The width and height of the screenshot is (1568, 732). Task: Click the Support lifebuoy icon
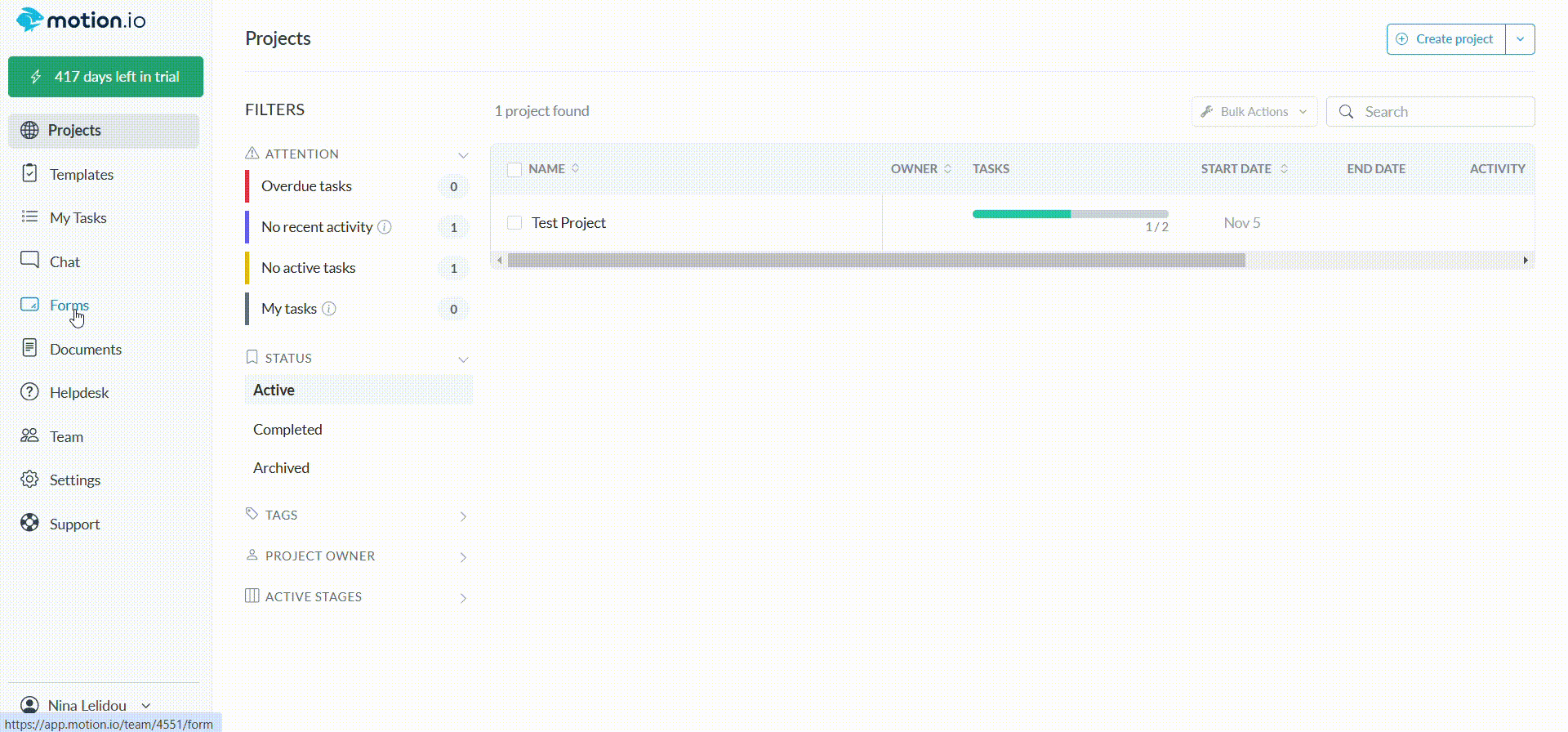29,523
